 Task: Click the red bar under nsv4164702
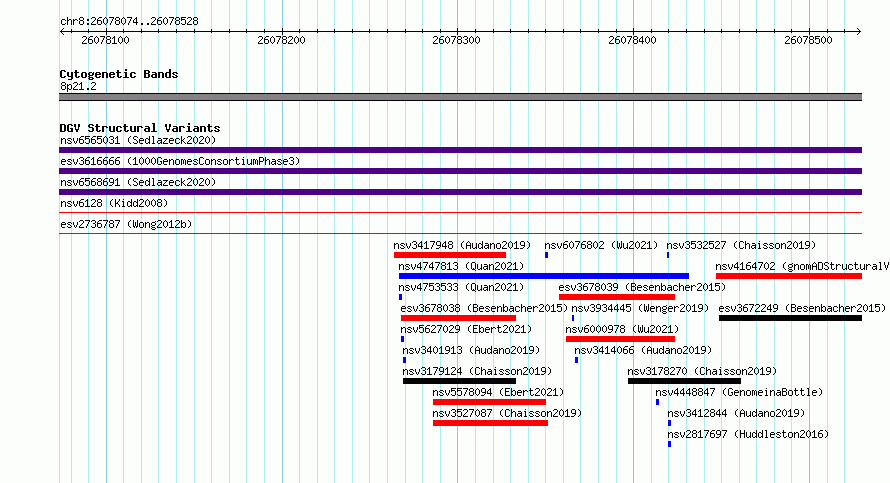(x=789, y=276)
